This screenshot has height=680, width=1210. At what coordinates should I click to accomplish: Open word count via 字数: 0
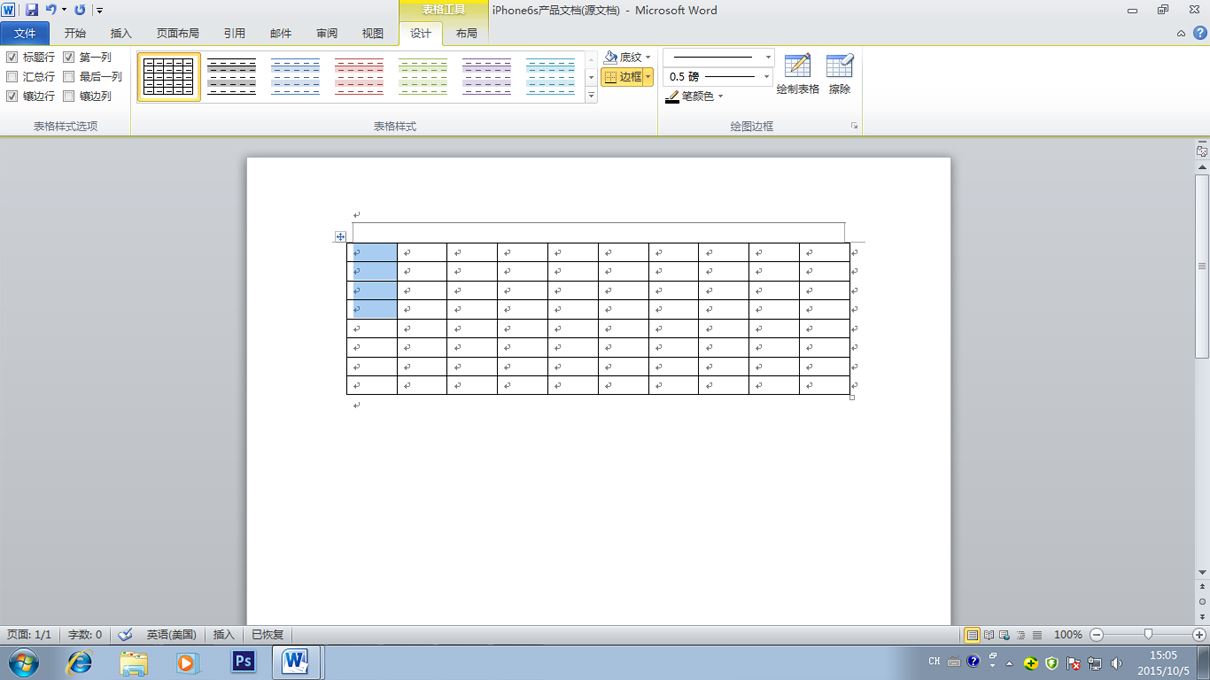pos(85,635)
